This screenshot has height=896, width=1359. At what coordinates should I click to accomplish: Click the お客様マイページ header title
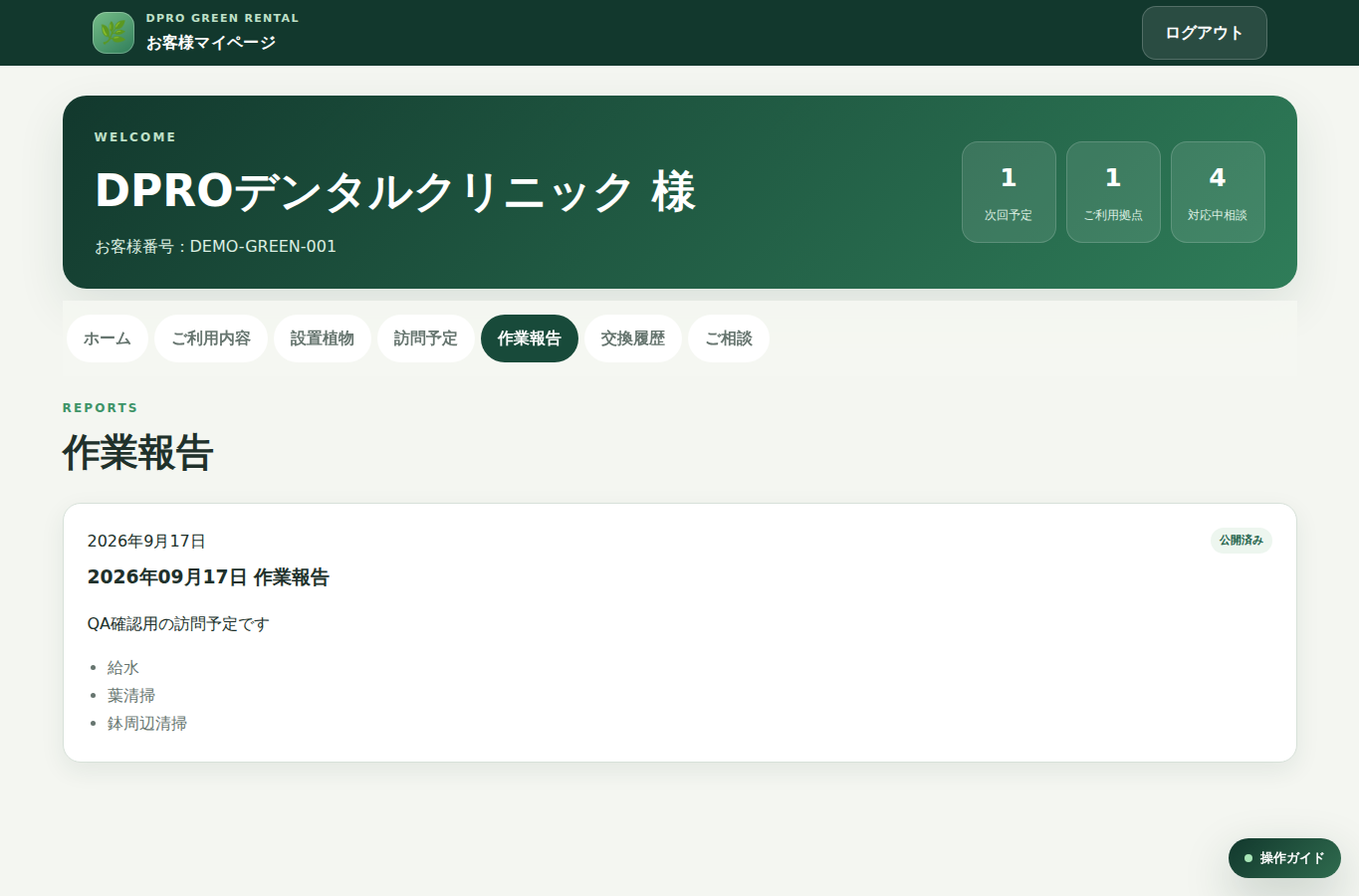(211, 43)
